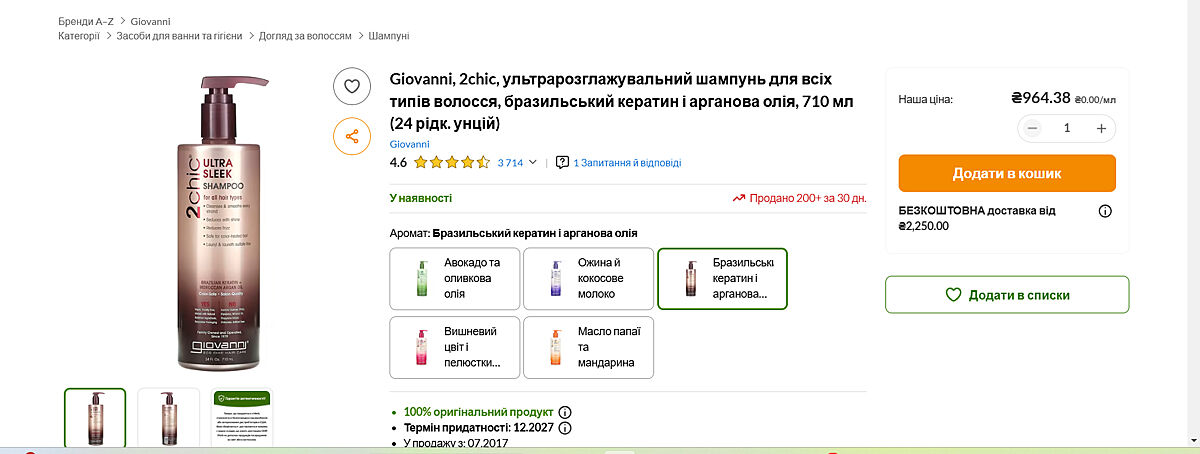Decrease quantity with minus button
Screen dimensions: 1200x454
[x=1033, y=128]
